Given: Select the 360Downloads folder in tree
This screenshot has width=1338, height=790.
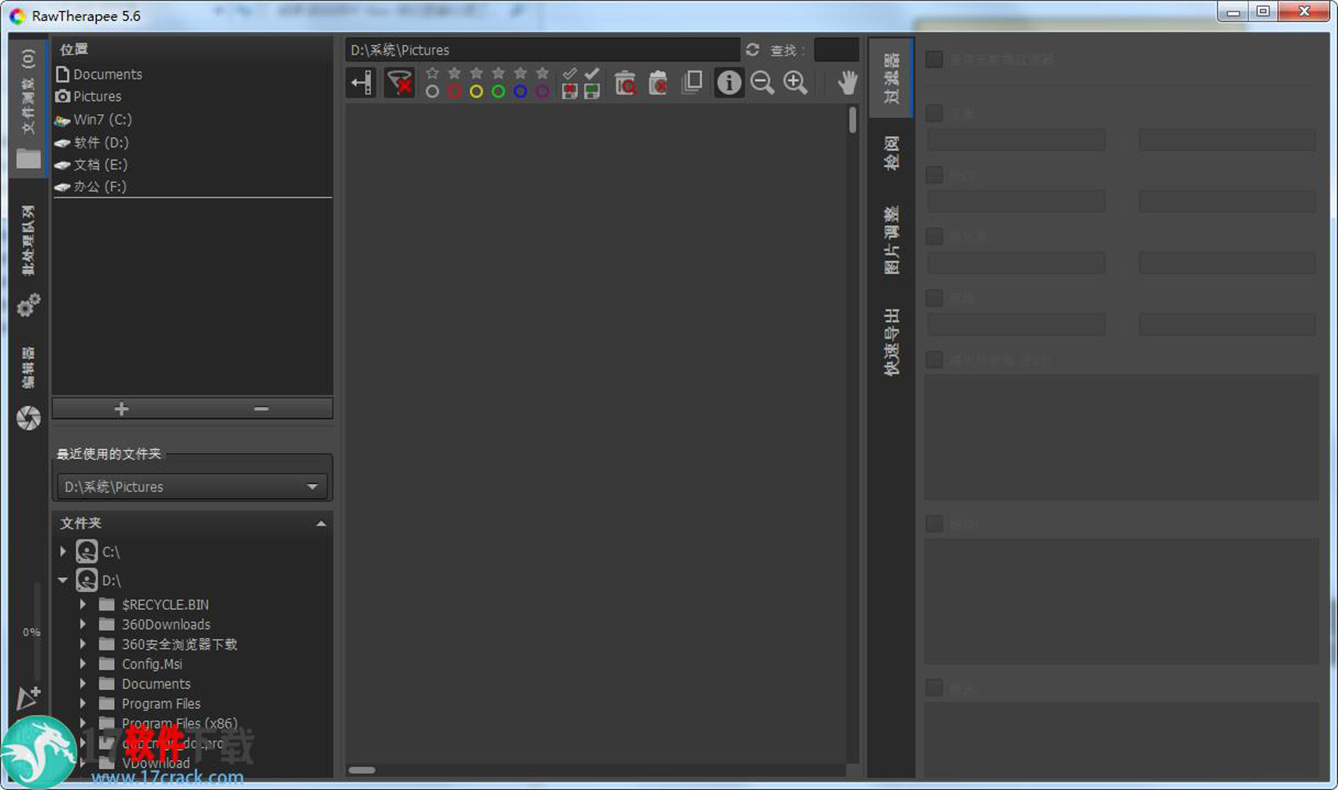Looking at the screenshot, I should point(166,624).
